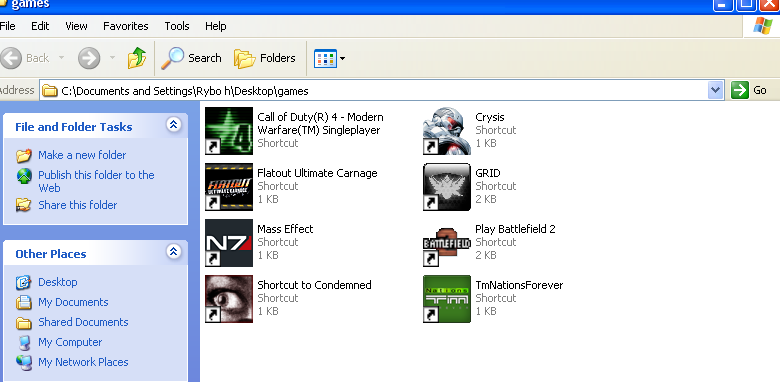Viewport: 780px width, 382px height.
Task: Click the Mass Effect file name
Action: pos(285,229)
